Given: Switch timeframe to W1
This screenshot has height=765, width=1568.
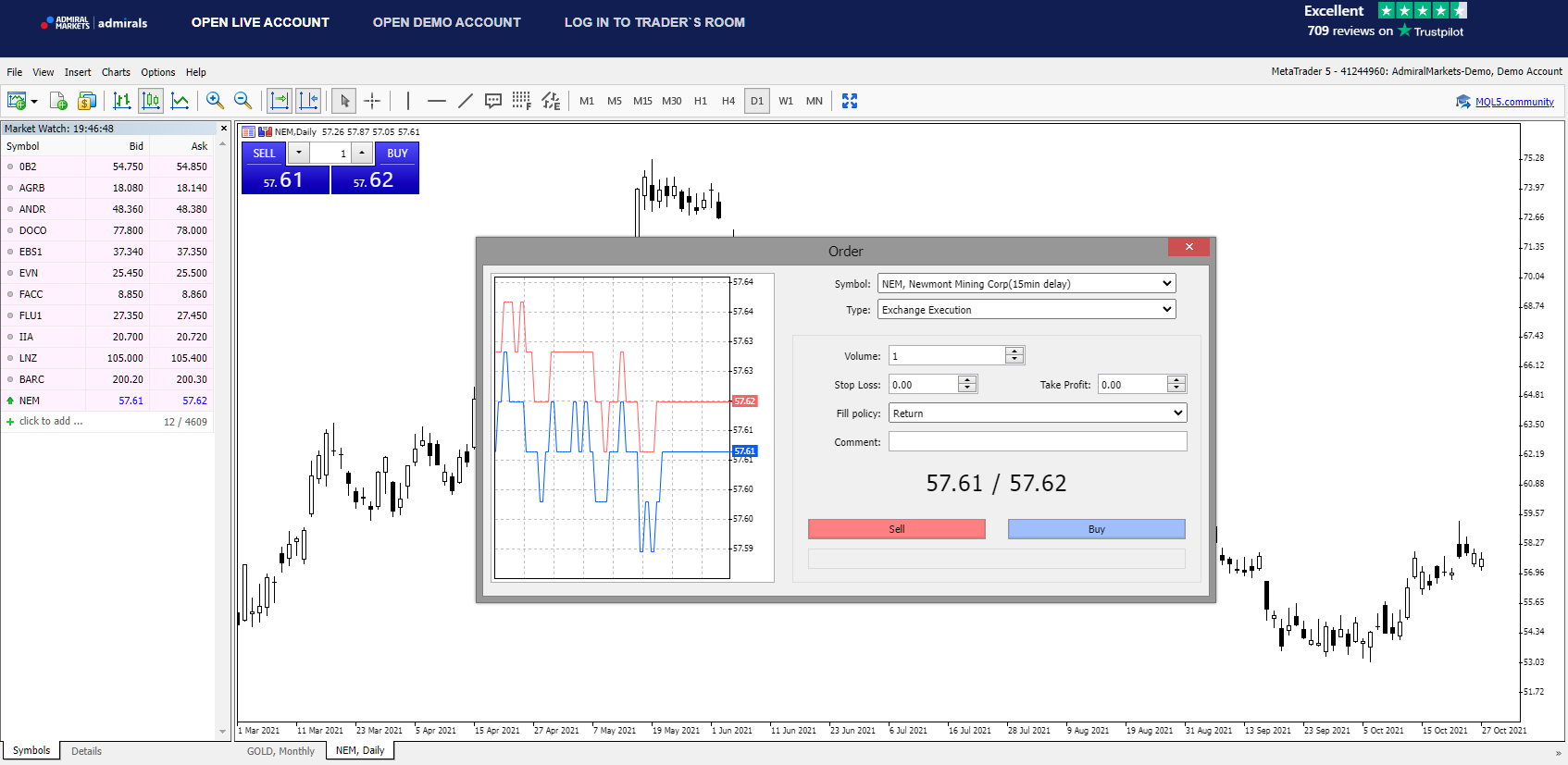Looking at the screenshot, I should [x=786, y=101].
